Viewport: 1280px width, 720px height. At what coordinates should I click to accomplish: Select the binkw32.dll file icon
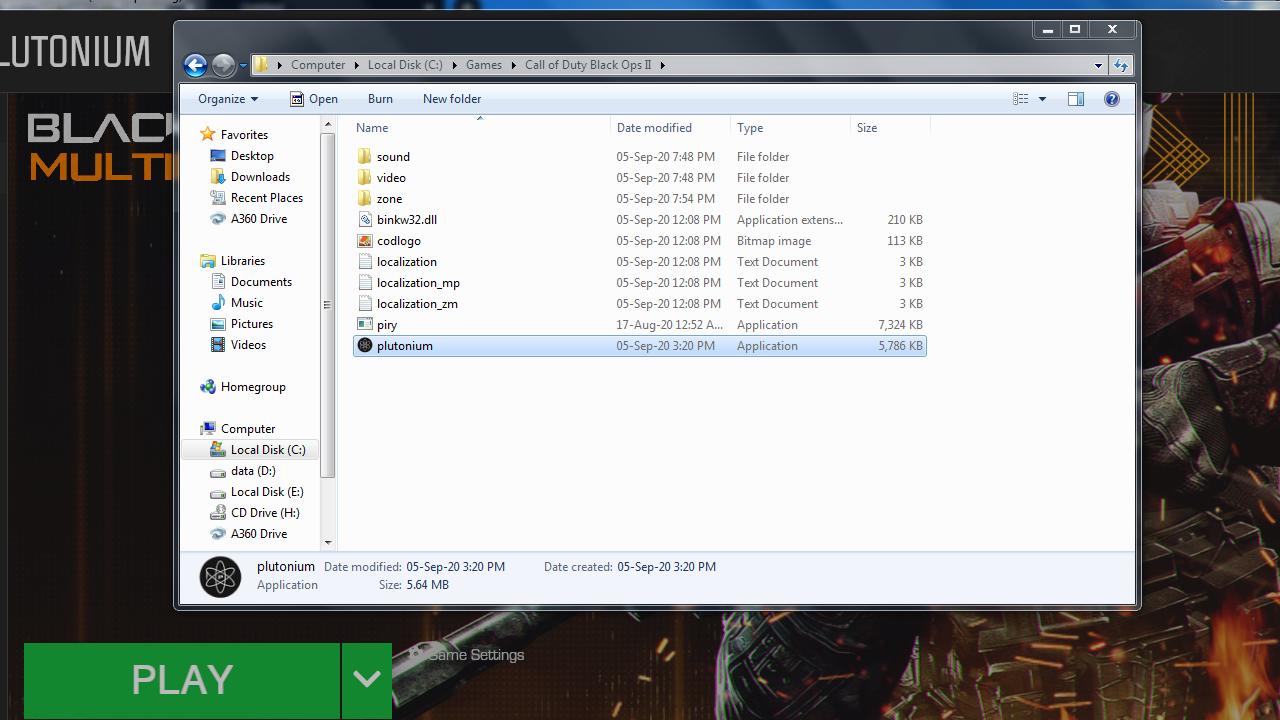point(365,220)
